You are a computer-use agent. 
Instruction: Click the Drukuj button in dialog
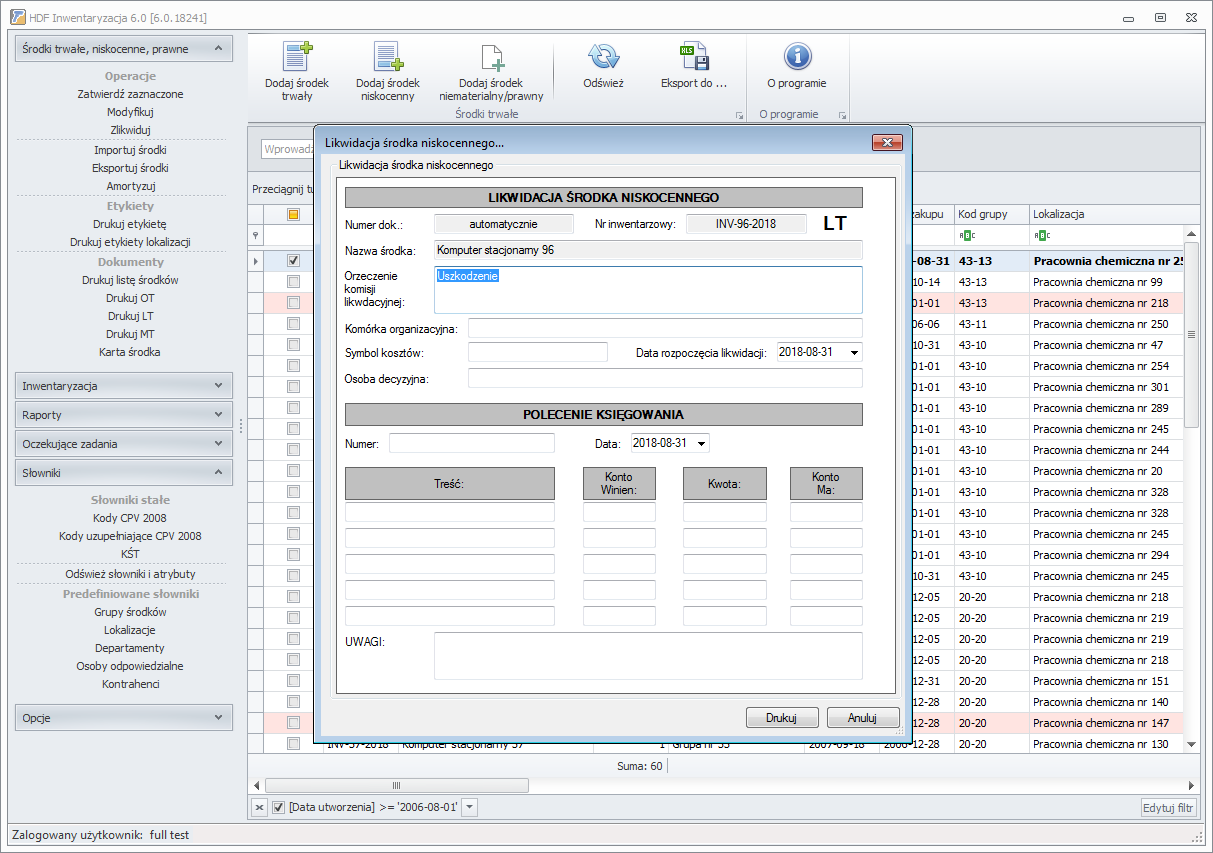tap(782, 718)
